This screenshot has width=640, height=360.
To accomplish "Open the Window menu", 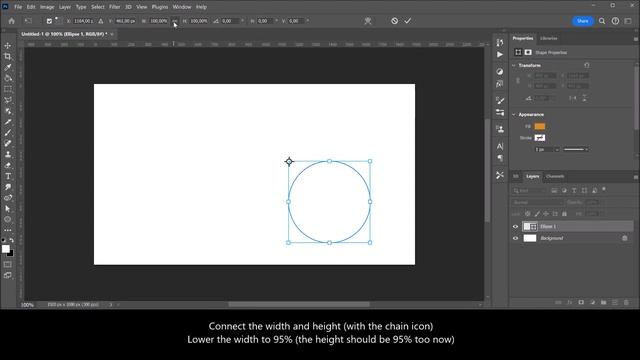I will pos(182,7).
